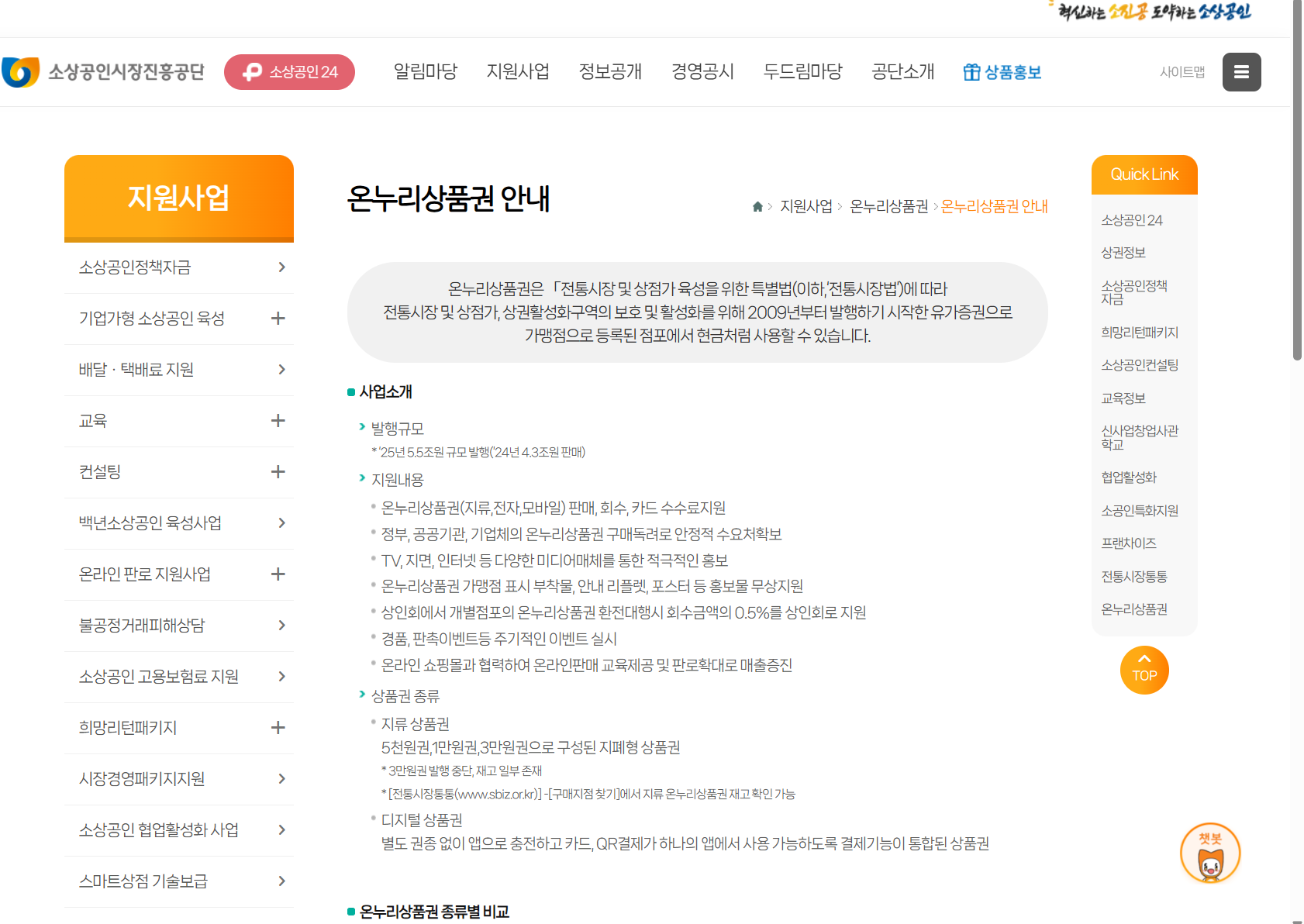Open the 챗봇 chatbot icon
This screenshot has height=924, width=1304.
[1210, 853]
